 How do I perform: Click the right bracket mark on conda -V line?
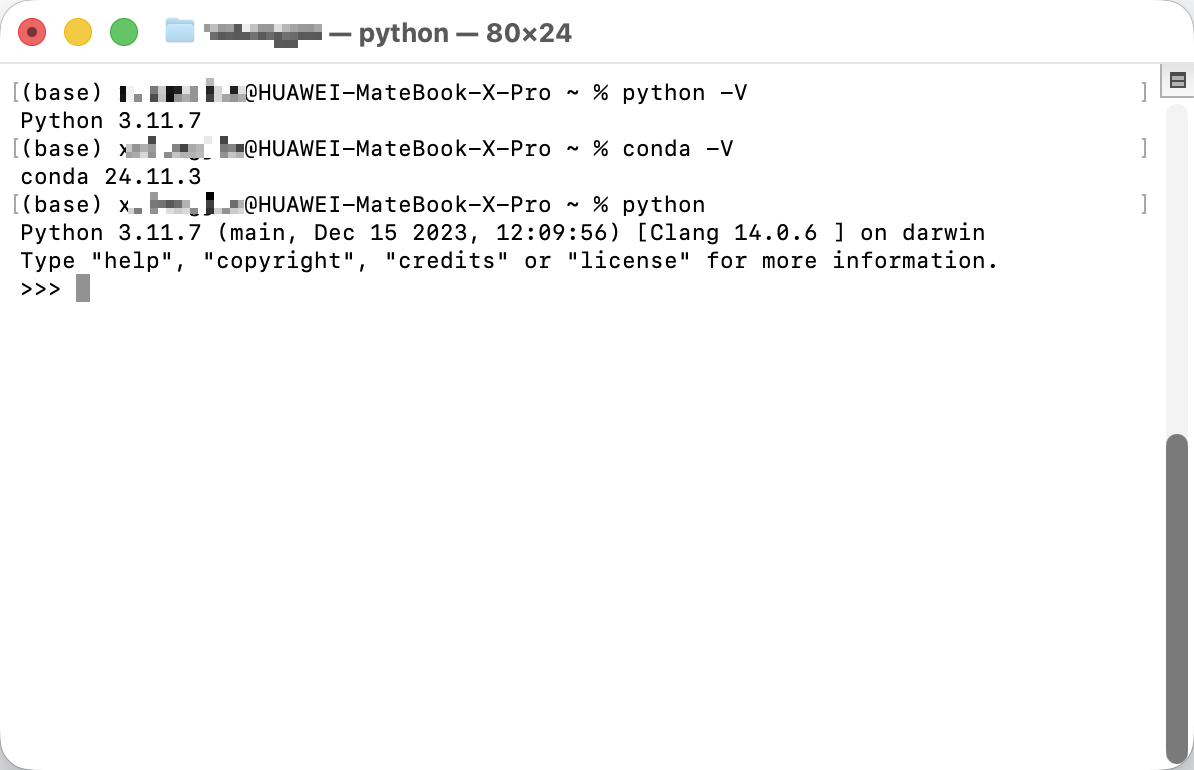pos(1144,148)
